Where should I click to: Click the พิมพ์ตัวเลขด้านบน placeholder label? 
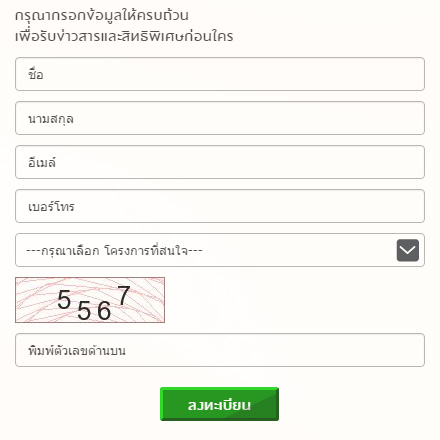click(77, 350)
